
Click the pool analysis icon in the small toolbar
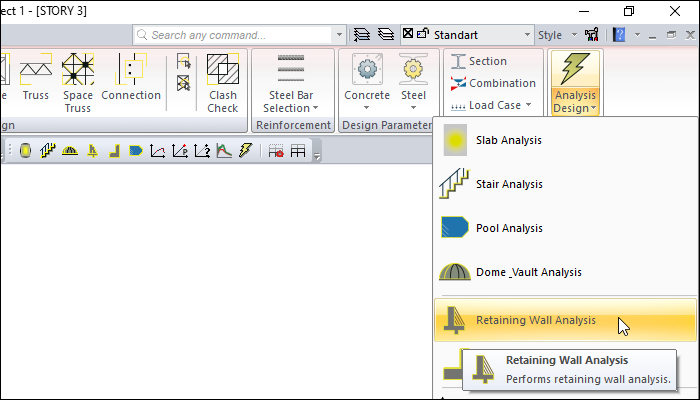point(136,151)
